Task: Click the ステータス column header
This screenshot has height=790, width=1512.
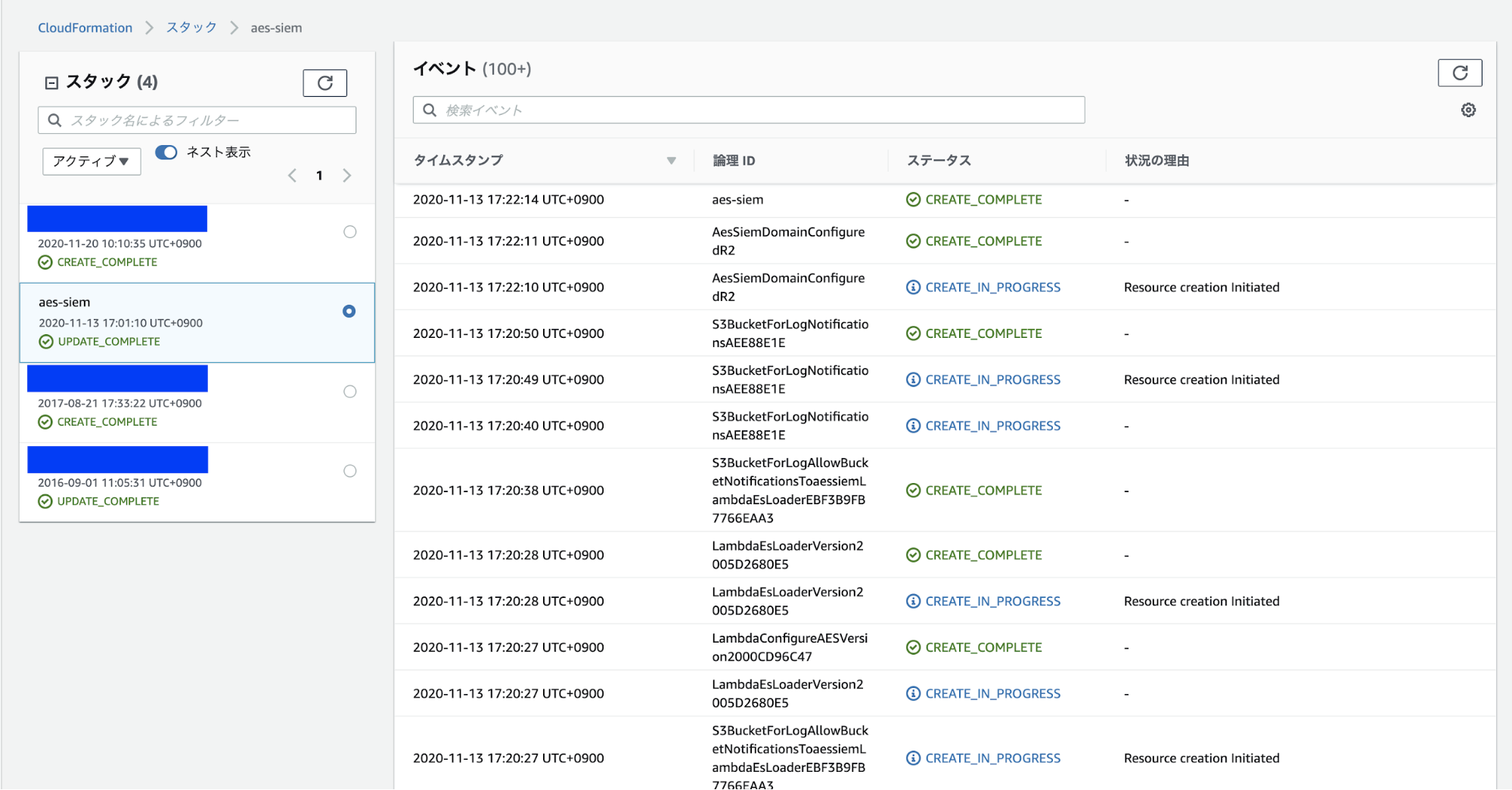Action: 939,160
